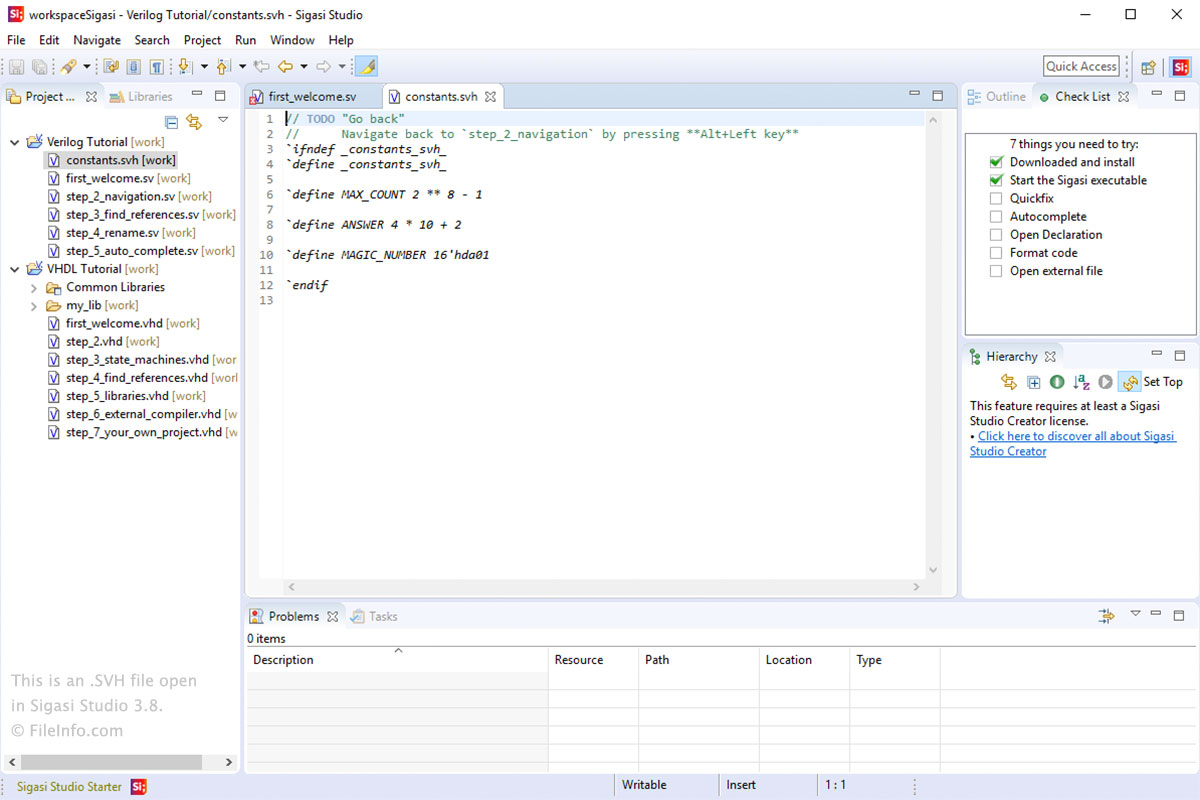
Task: Minimize the editor area pane
Action: point(914,94)
